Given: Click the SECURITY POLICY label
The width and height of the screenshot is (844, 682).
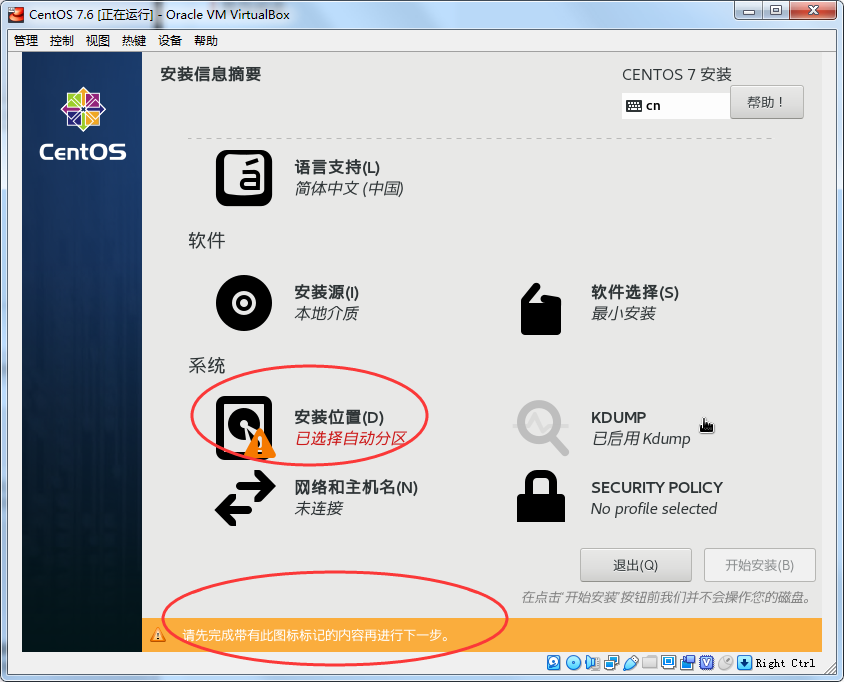Looking at the screenshot, I should (657, 487).
